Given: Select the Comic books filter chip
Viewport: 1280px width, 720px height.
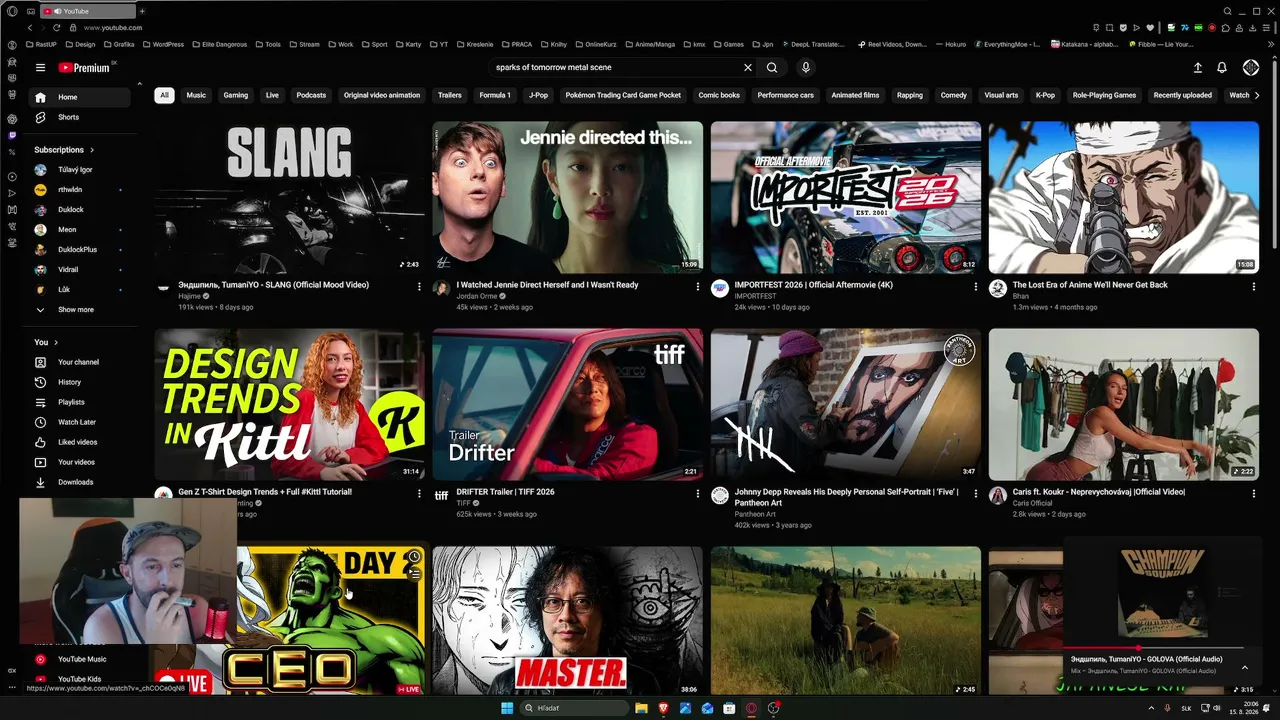Looking at the screenshot, I should point(719,95).
